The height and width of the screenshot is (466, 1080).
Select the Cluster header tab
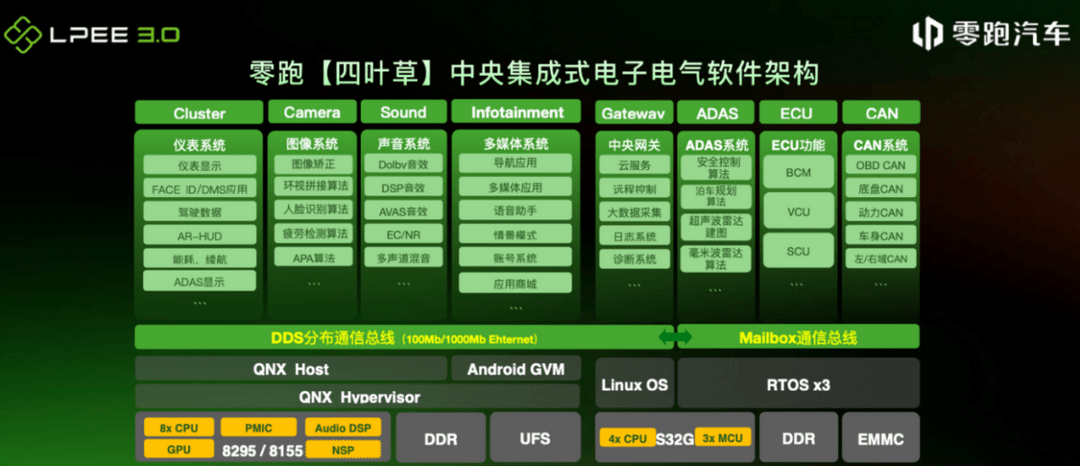(x=199, y=113)
